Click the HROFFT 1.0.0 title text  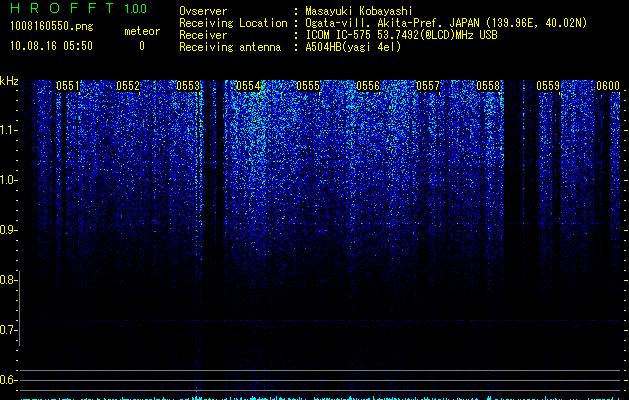coord(79,8)
